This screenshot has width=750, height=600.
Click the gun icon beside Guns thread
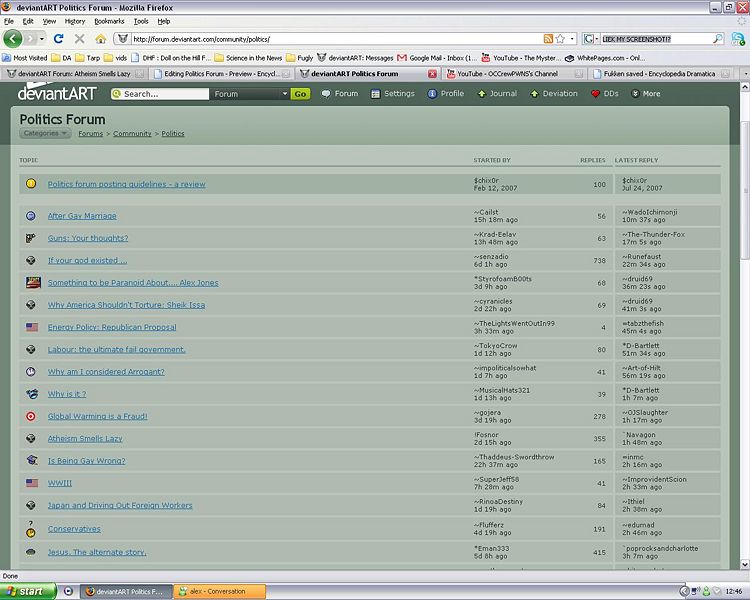[x=31, y=238]
